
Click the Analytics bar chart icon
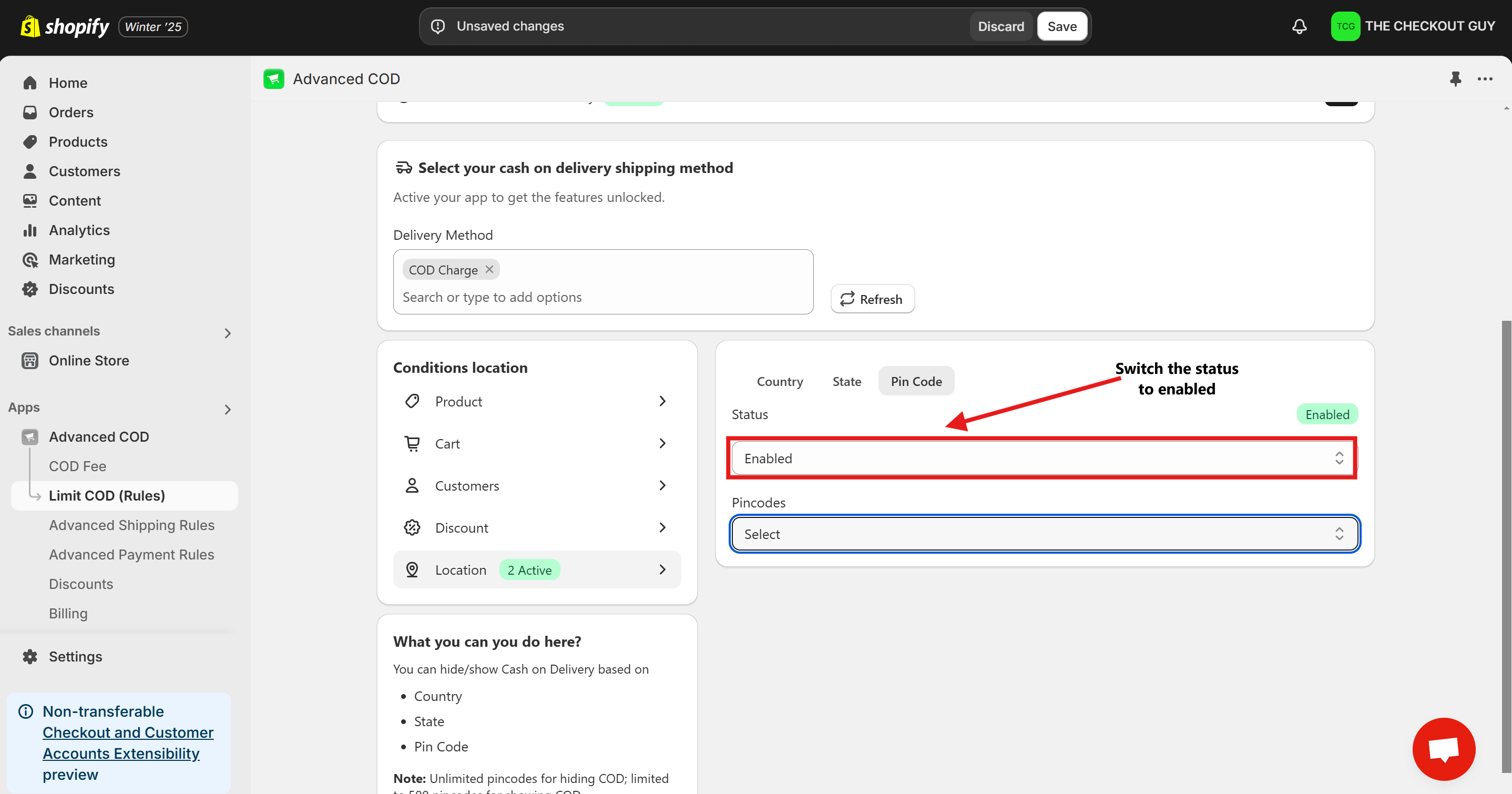coord(30,230)
